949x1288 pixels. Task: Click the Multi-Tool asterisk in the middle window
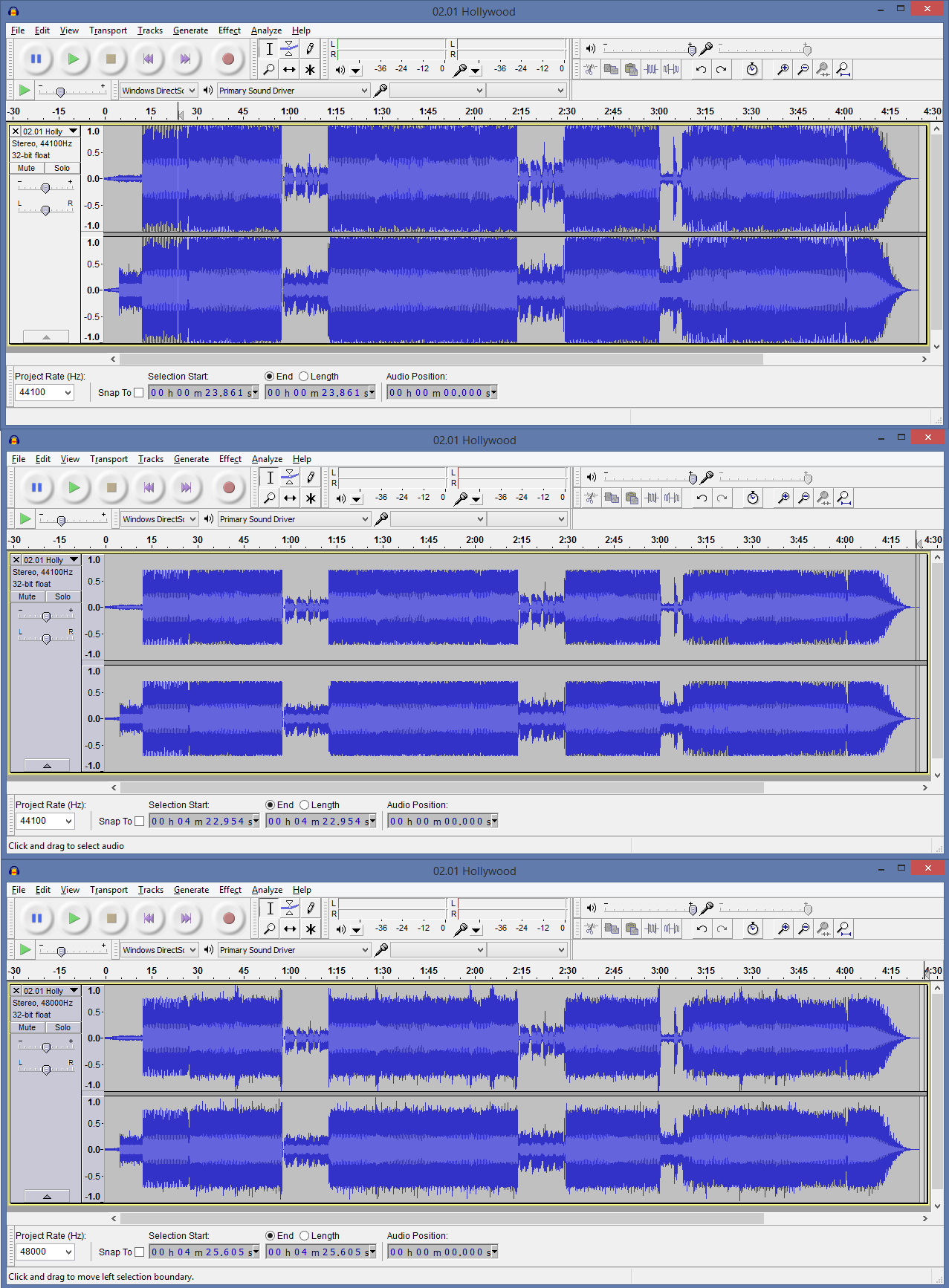(311, 498)
